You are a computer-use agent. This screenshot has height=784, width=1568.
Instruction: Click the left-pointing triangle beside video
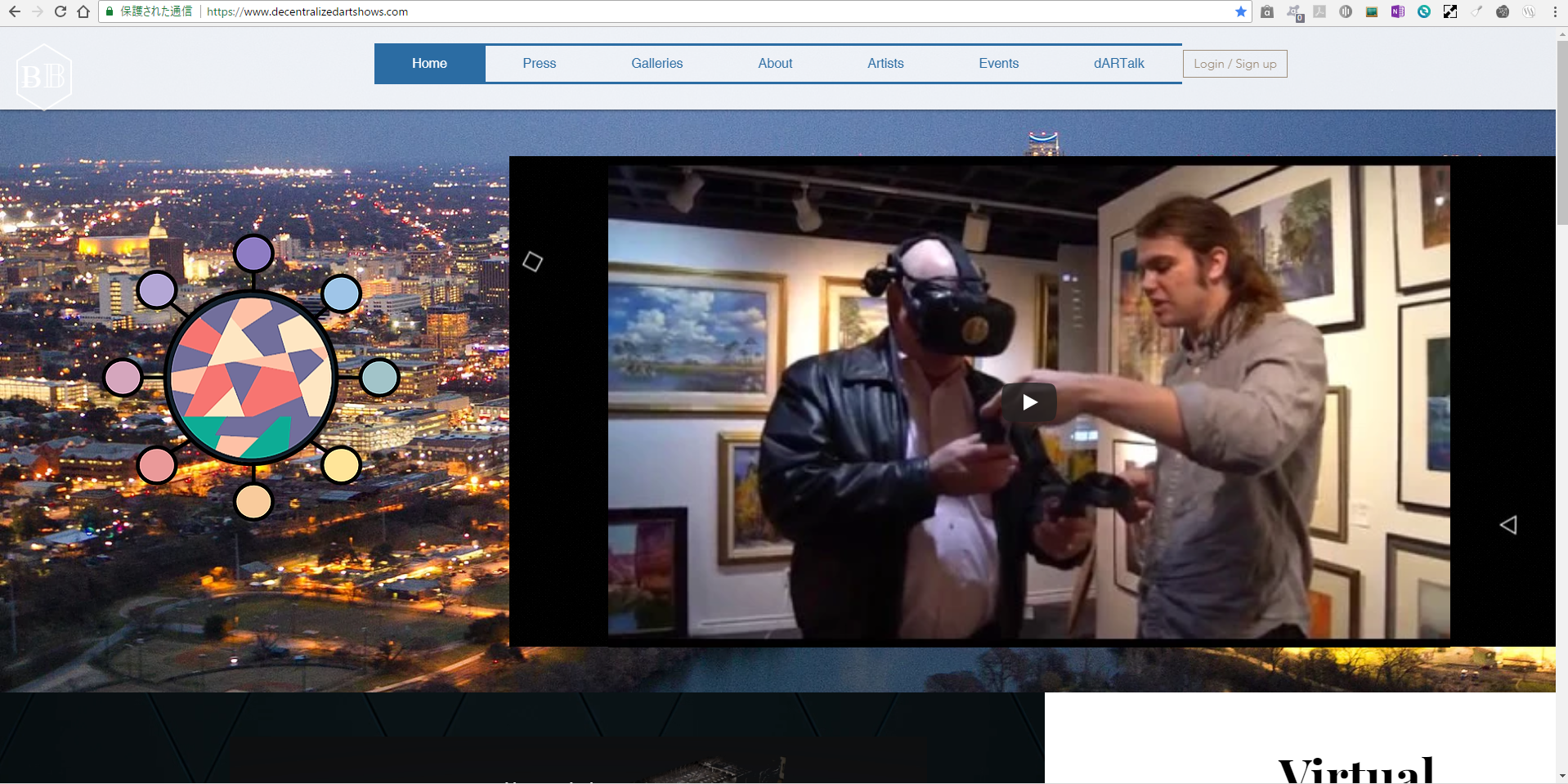[x=1508, y=525]
